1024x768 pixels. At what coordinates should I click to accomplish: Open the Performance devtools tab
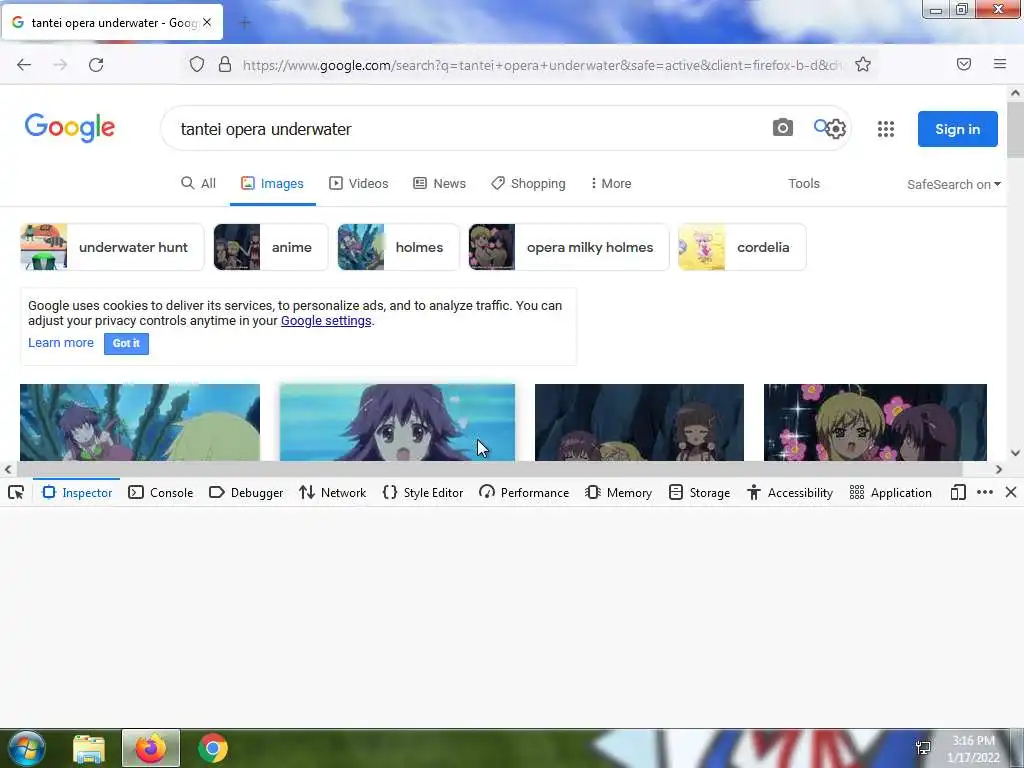click(524, 493)
